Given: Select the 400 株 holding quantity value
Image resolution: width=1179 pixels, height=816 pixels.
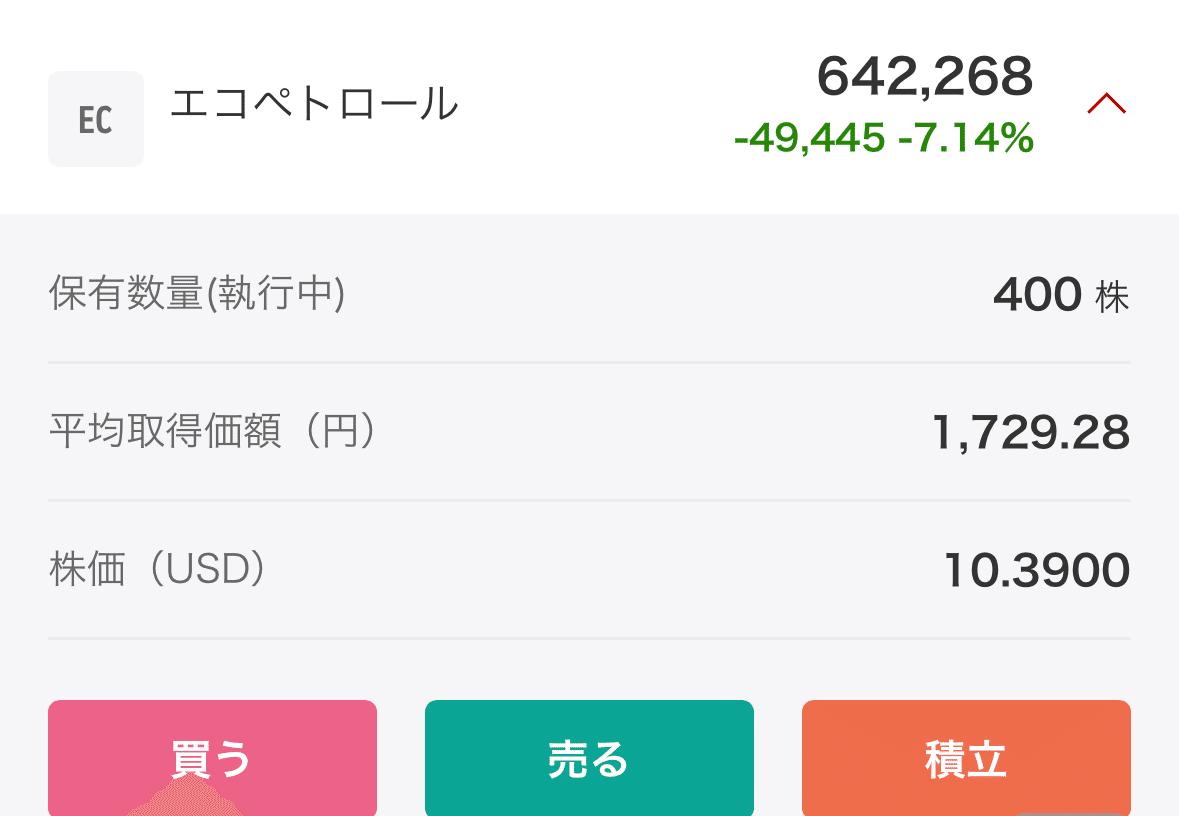Looking at the screenshot, I should pos(1060,295).
